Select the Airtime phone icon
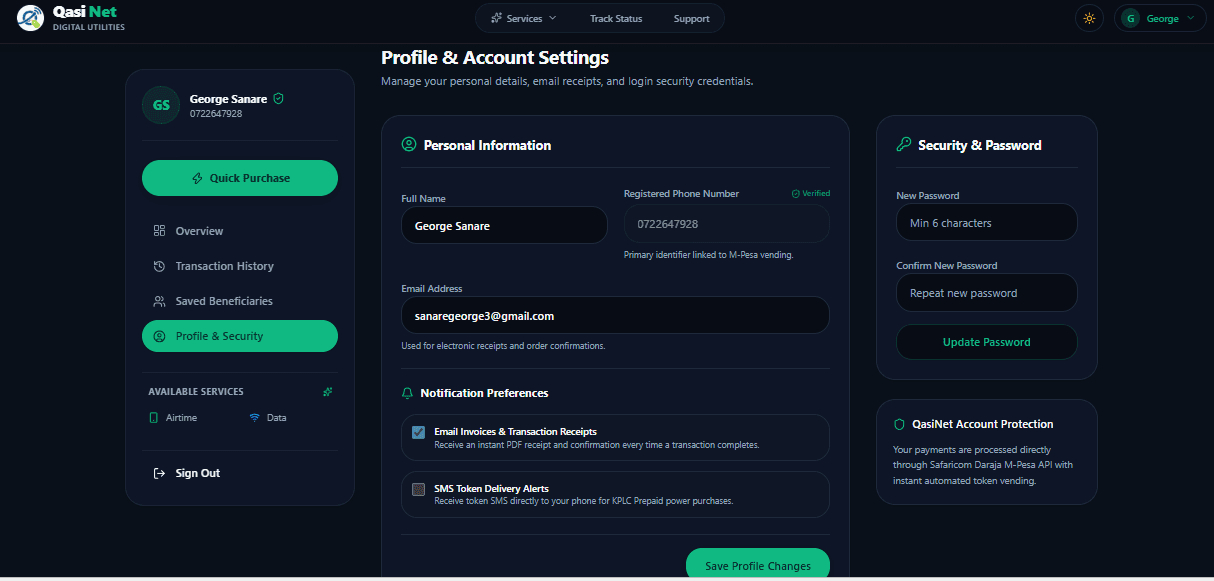Image resolution: width=1214 pixels, height=581 pixels. point(154,417)
